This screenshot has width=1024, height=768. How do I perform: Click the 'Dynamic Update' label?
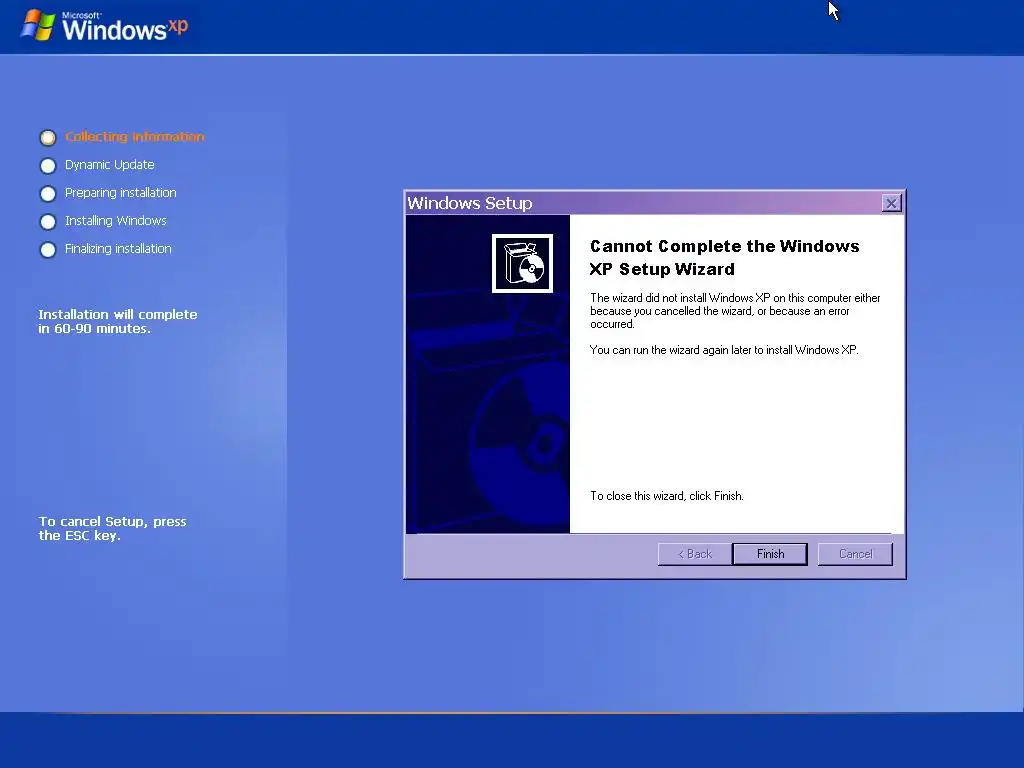[110, 165]
